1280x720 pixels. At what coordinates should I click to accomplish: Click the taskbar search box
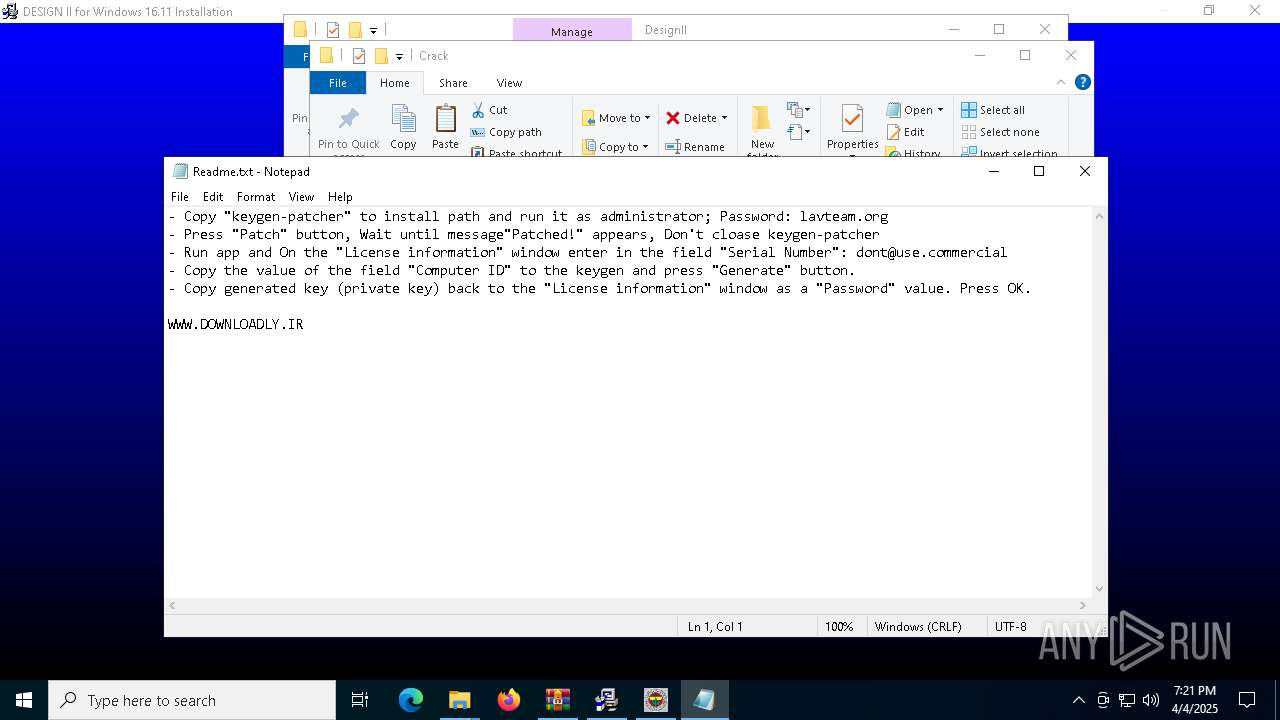pyautogui.click(x=192, y=700)
